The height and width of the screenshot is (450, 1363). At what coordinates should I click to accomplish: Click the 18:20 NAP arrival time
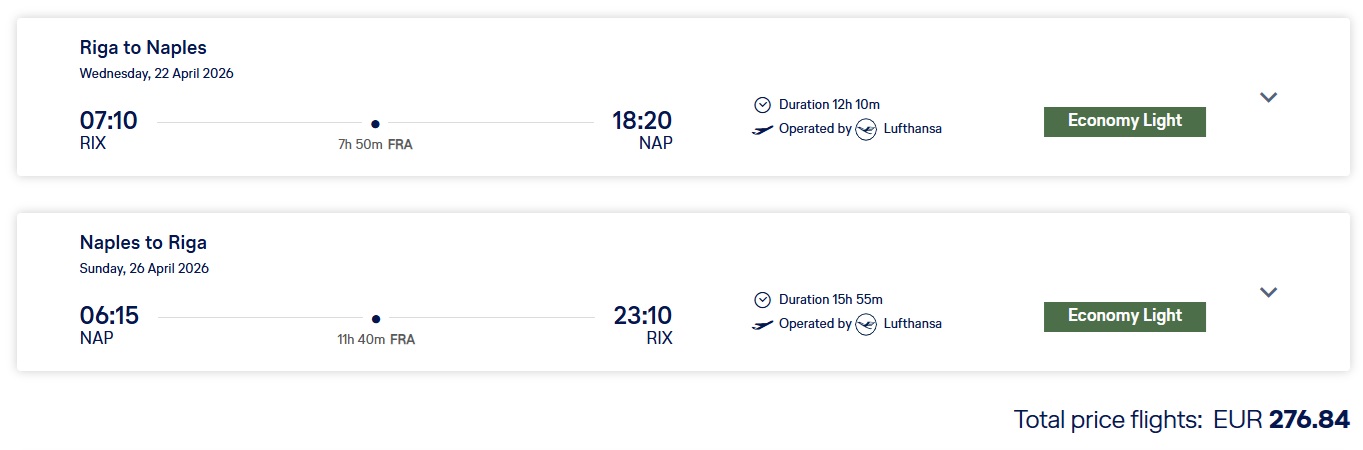pyautogui.click(x=642, y=121)
